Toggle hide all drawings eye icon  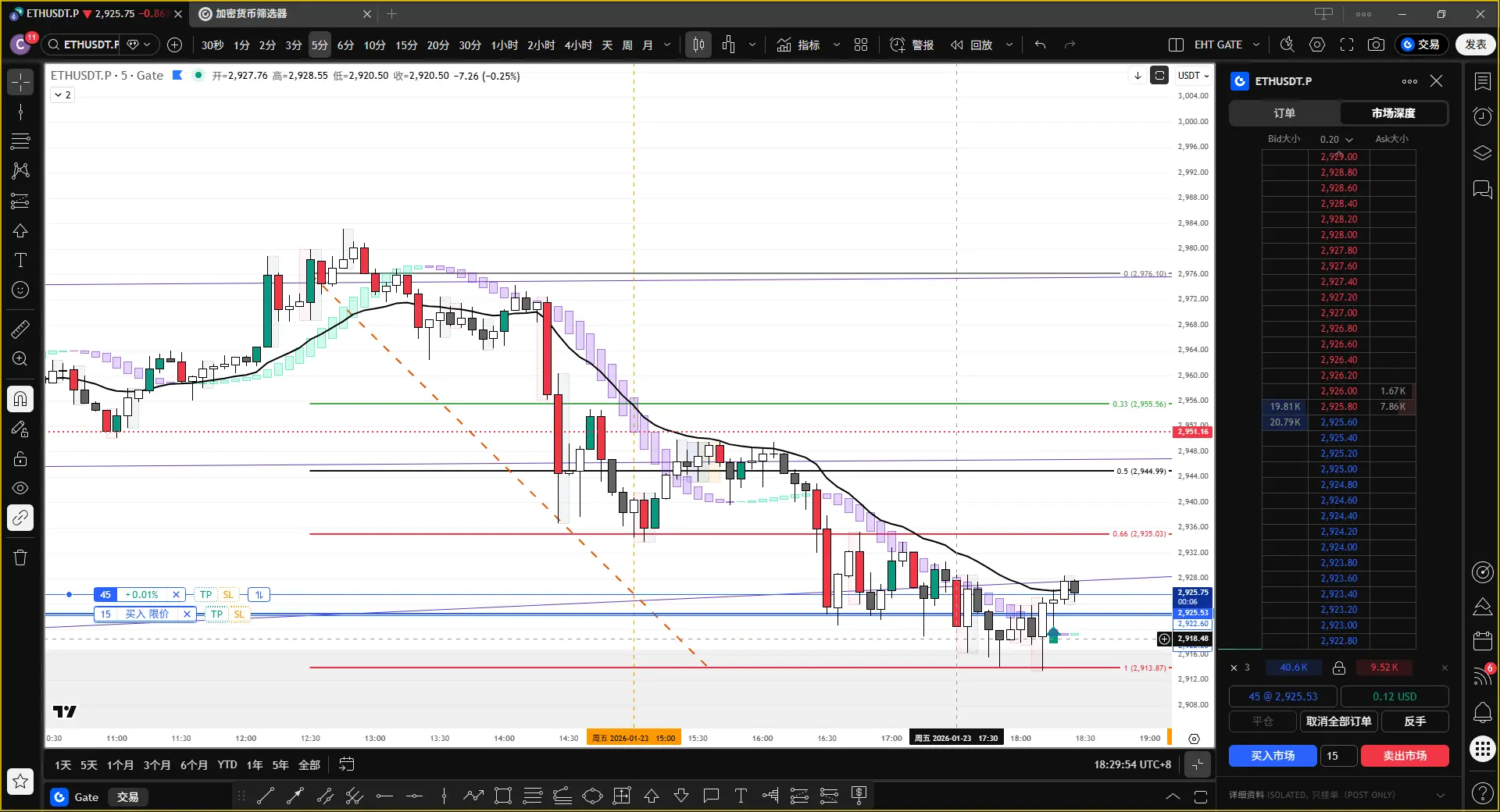(x=20, y=488)
